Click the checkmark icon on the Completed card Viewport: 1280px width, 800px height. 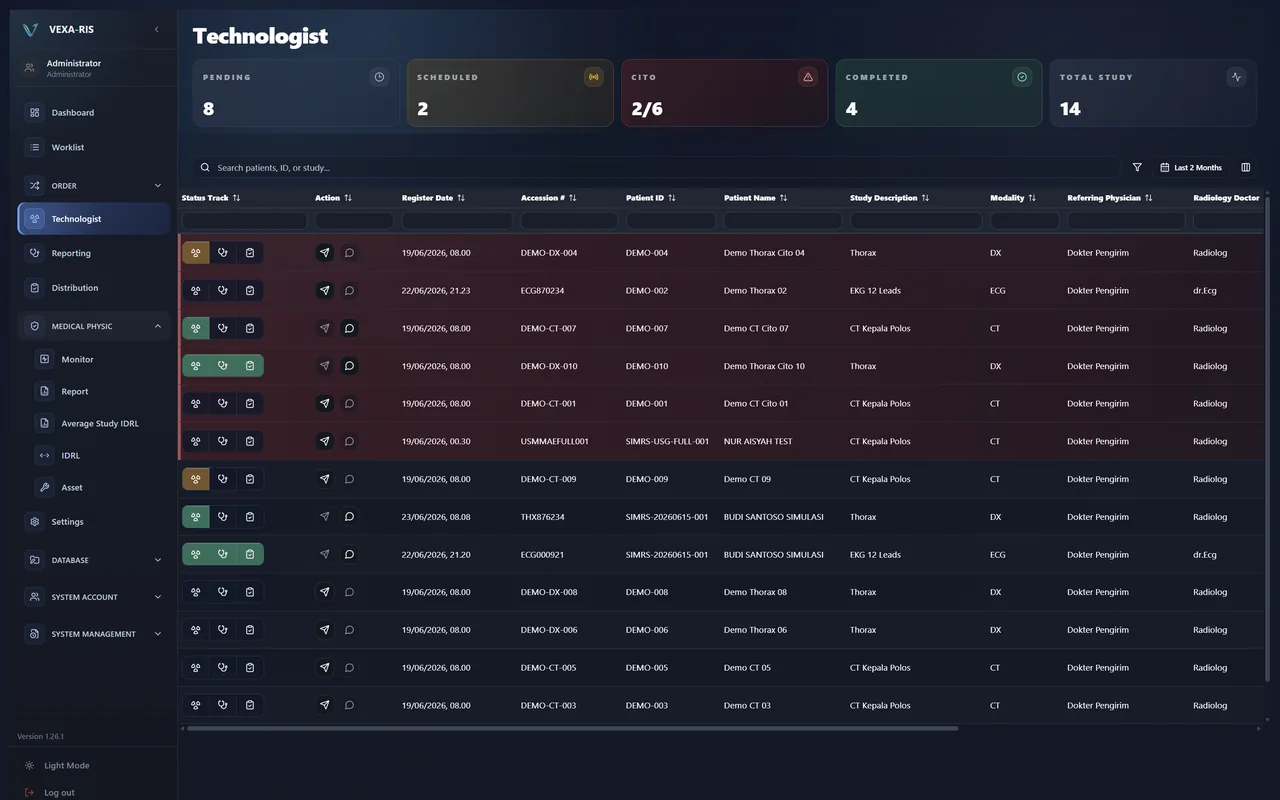(x=1022, y=77)
